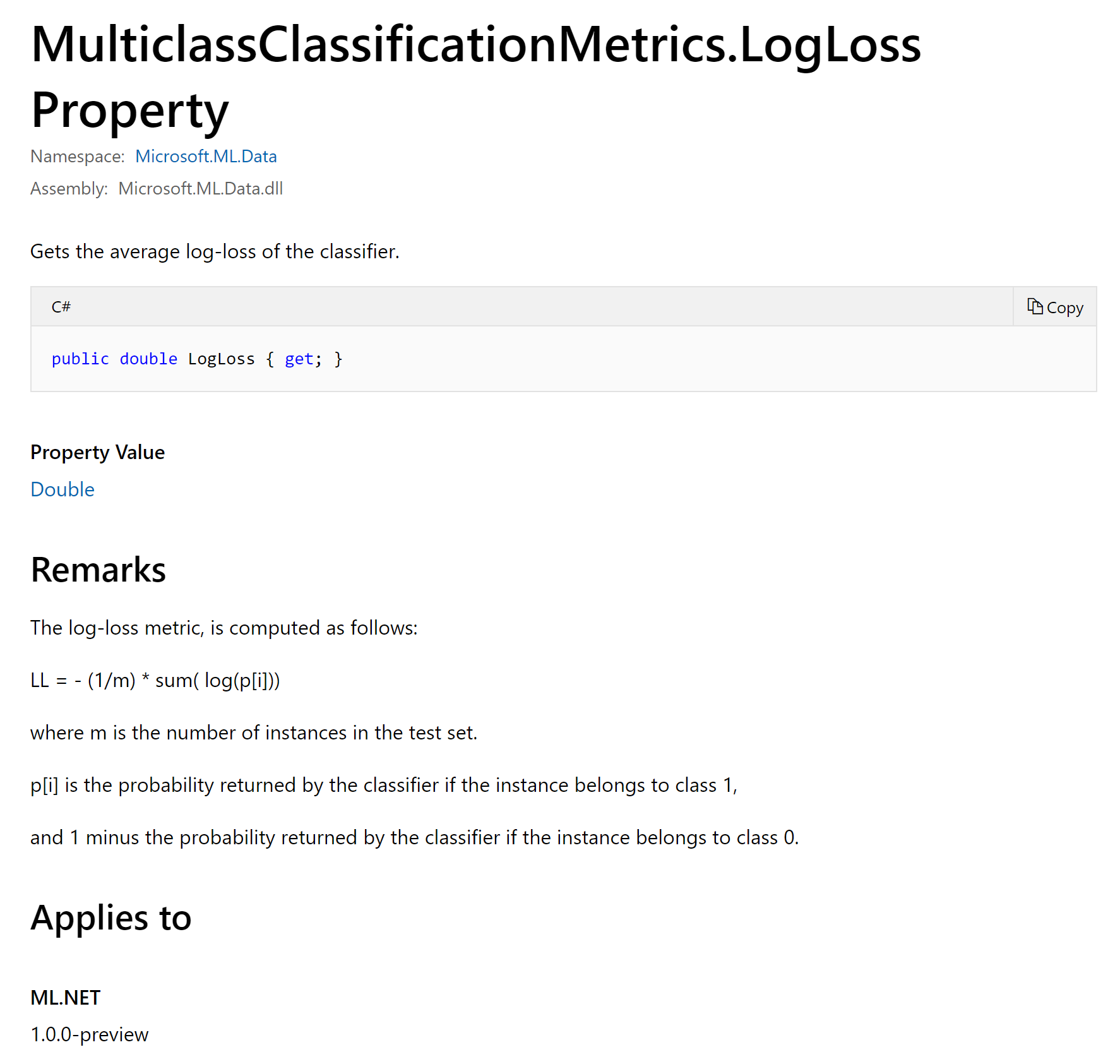Click the Applies to heading

(x=111, y=918)
